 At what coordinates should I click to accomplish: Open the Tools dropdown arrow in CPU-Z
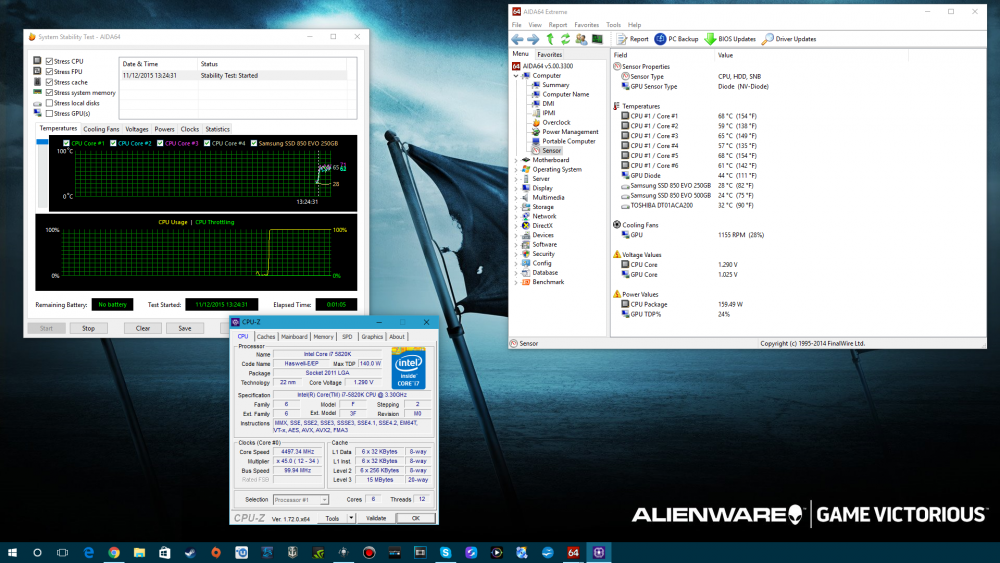tap(351, 518)
